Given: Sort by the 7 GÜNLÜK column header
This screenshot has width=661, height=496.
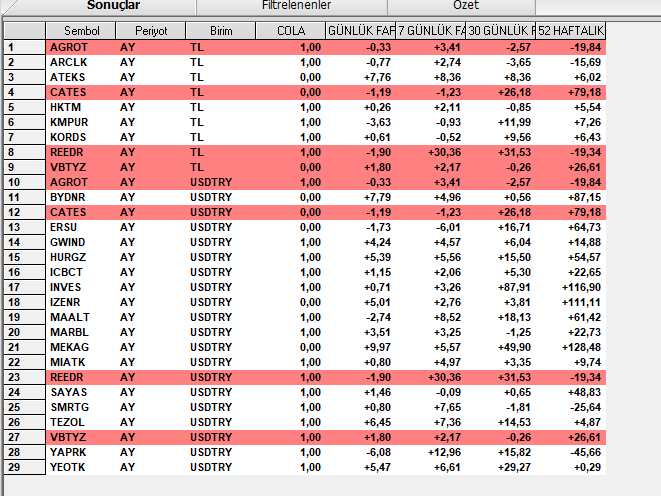Looking at the screenshot, I should 430,31.
